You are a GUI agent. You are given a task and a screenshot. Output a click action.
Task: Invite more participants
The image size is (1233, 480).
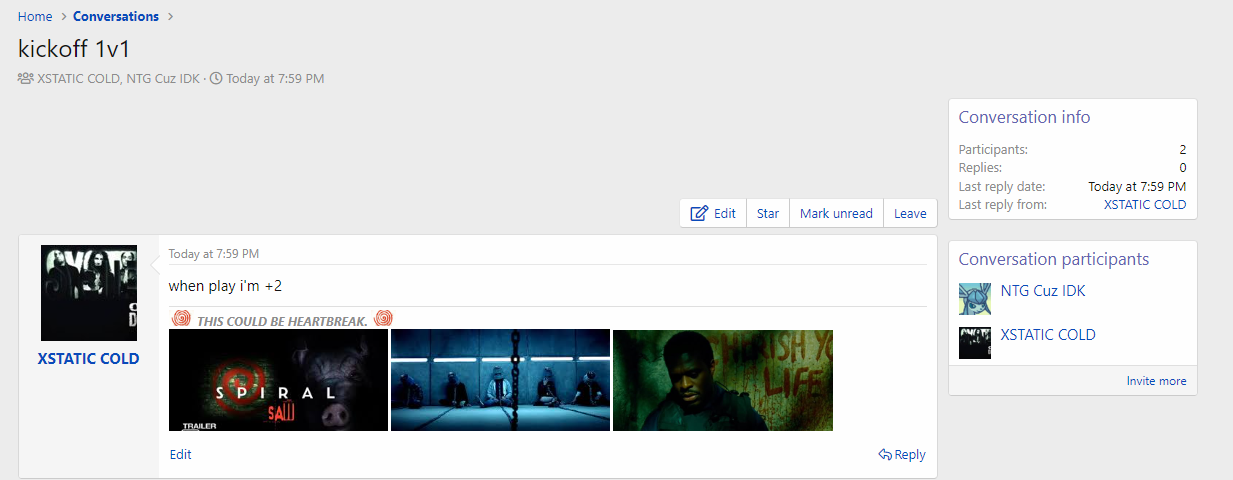click(x=1157, y=381)
